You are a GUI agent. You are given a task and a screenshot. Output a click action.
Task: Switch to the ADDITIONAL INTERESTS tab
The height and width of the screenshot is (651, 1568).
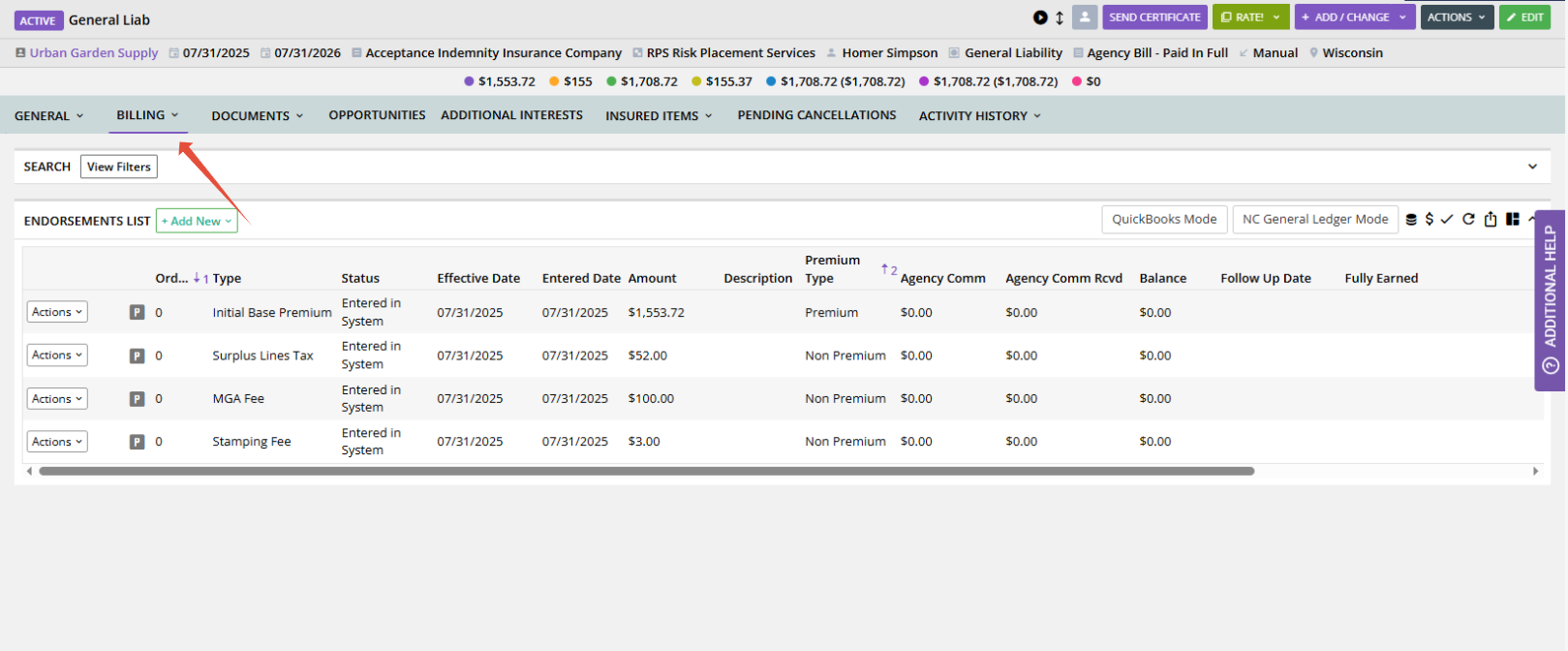(x=511, y=115)
